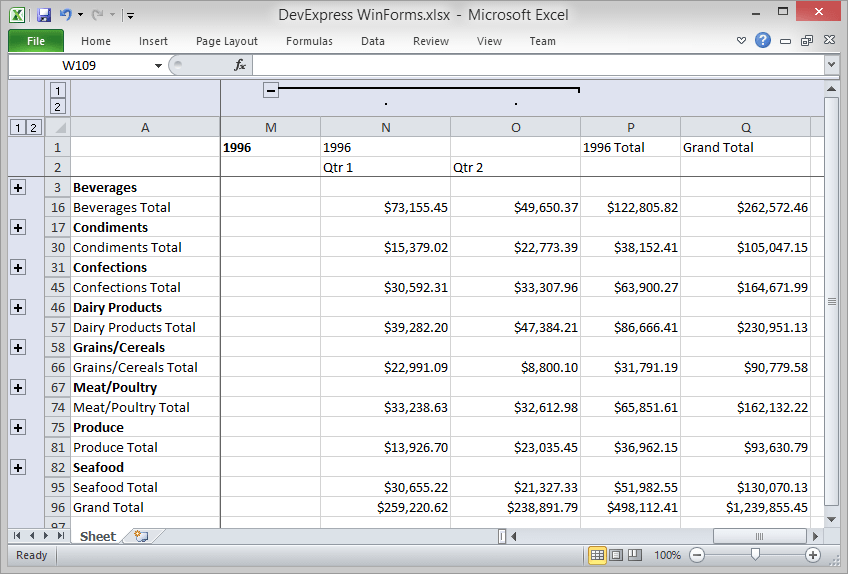Expand the Seafood row group

click(17, 467)
